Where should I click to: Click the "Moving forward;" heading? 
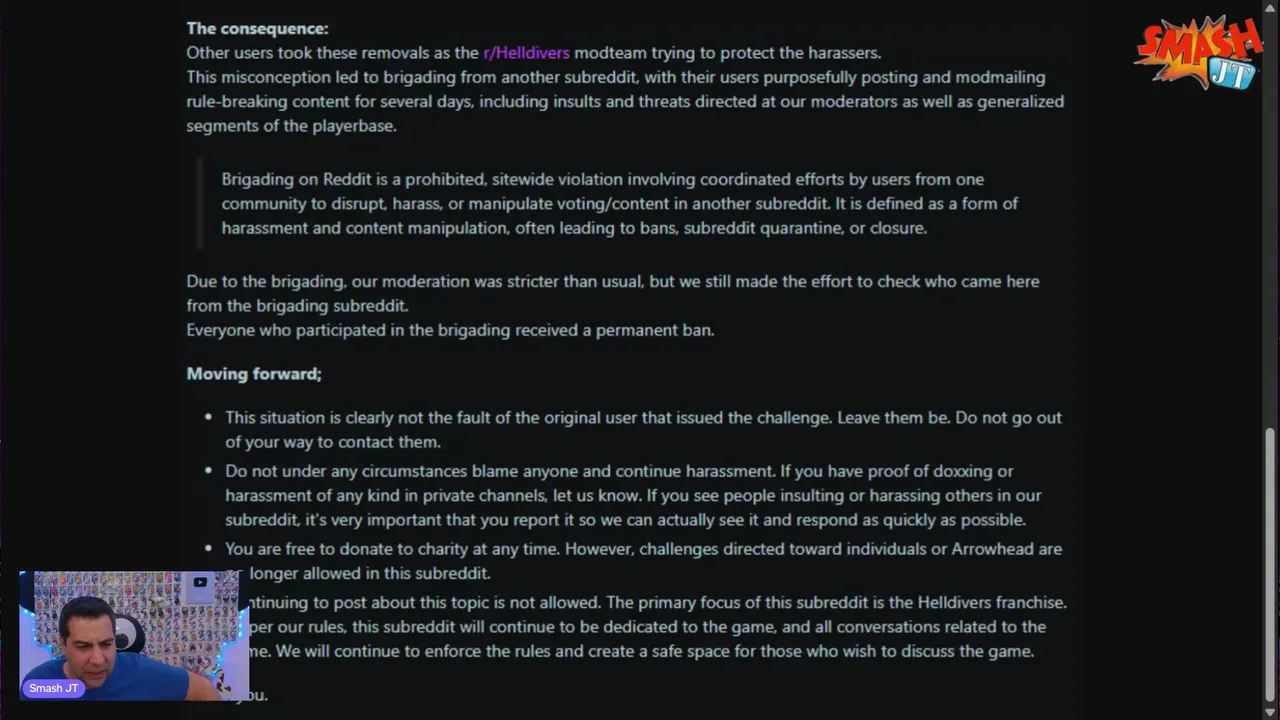(254, 374)
